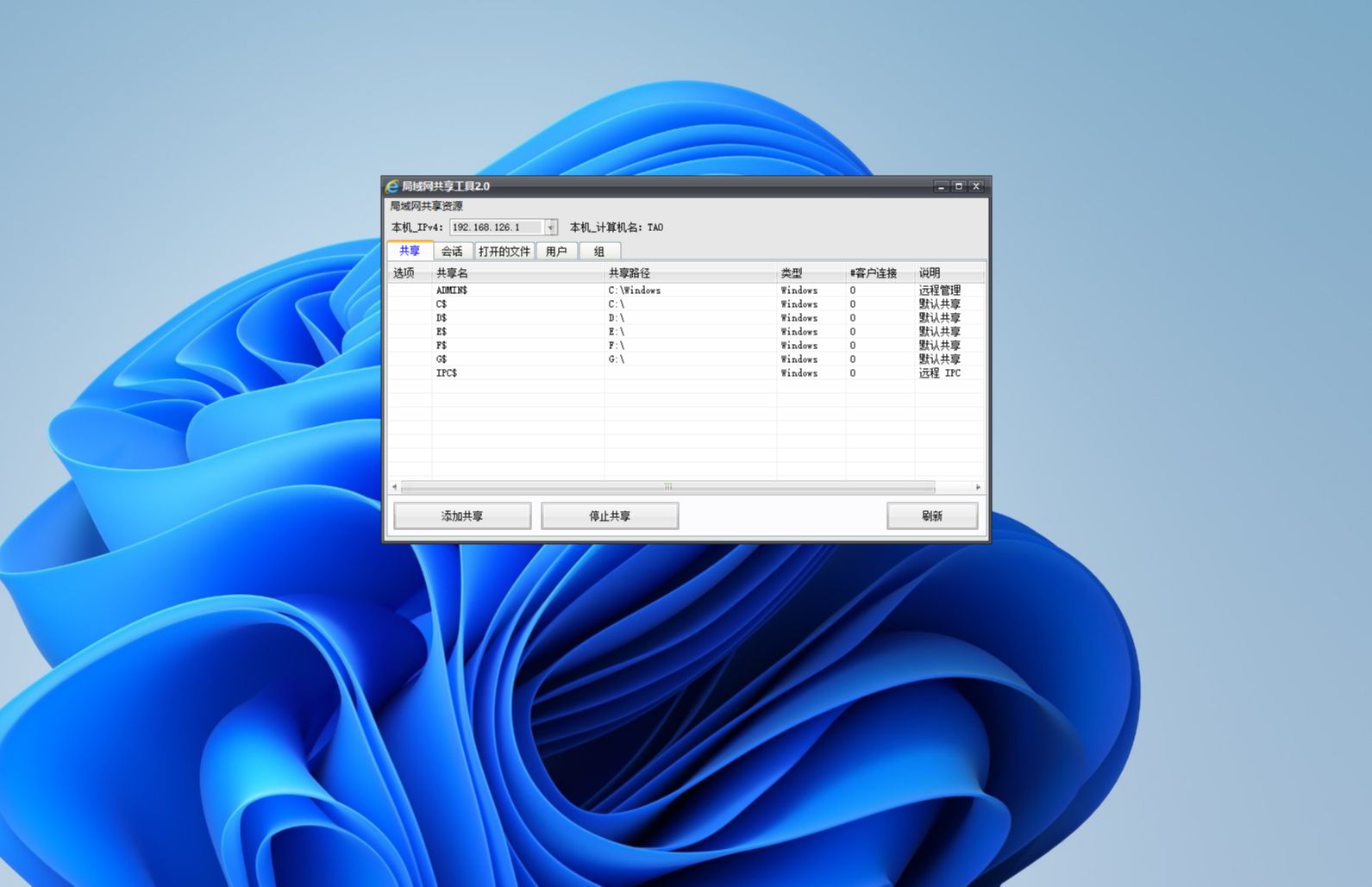Maximize the 局域网共享工具2.0 window
Screen dimensions: 1372x887
[958, 186]
